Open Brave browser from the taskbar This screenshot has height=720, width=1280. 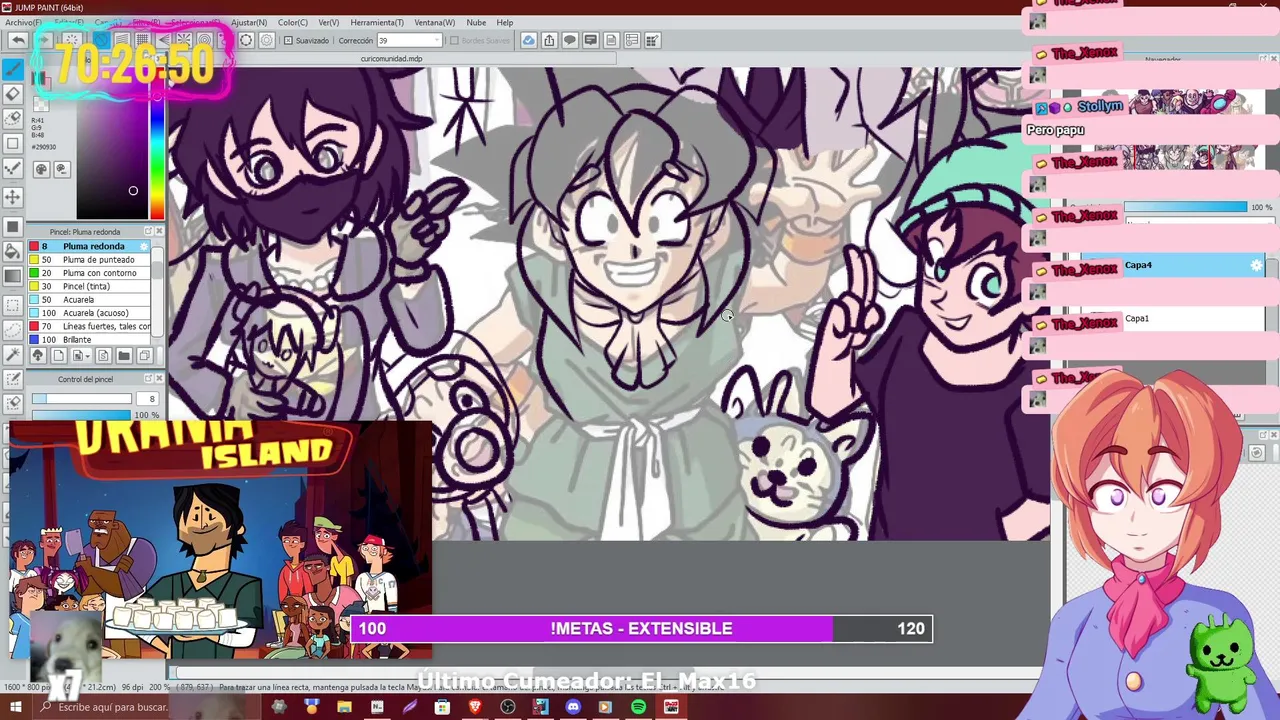[x=475, y=707]
